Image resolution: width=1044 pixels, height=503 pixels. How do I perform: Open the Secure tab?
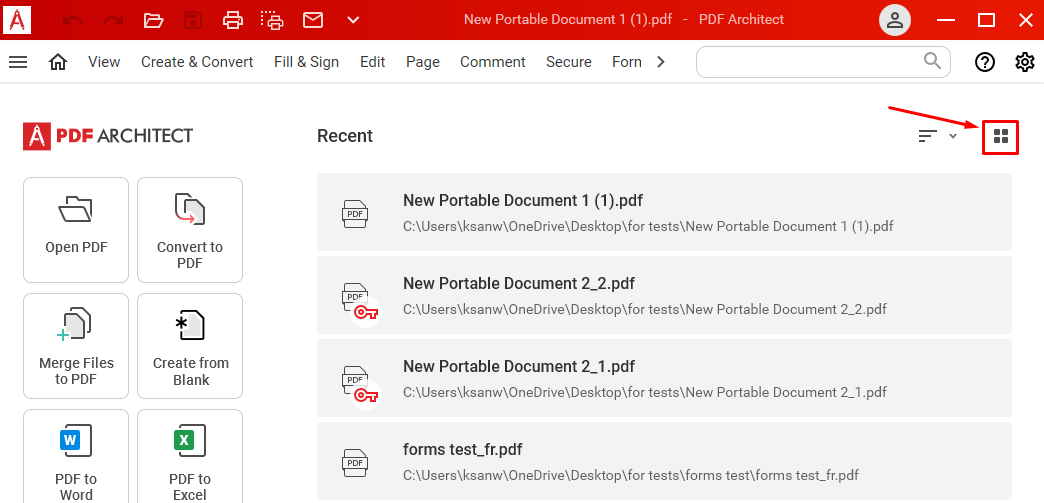pyautogui.click(x=569, y=62)
